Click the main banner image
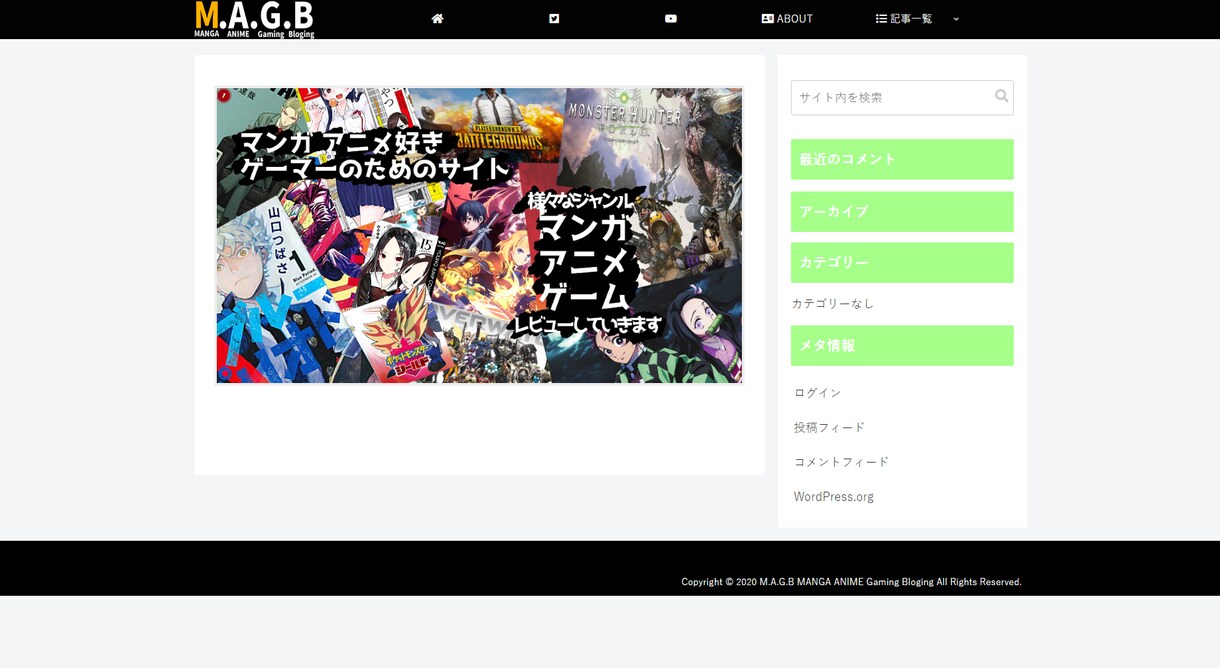This screenshot has width=1220, height=668. pyautogui.click(x=480, y=235)
